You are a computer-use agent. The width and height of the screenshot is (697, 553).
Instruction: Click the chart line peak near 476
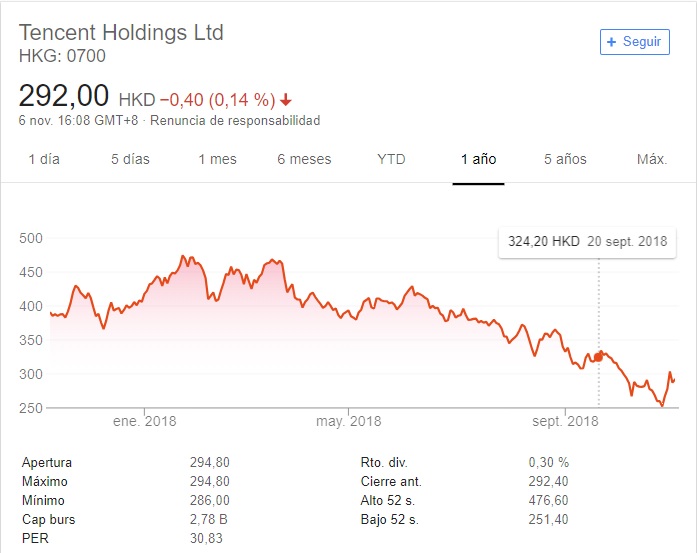point(184,257)
